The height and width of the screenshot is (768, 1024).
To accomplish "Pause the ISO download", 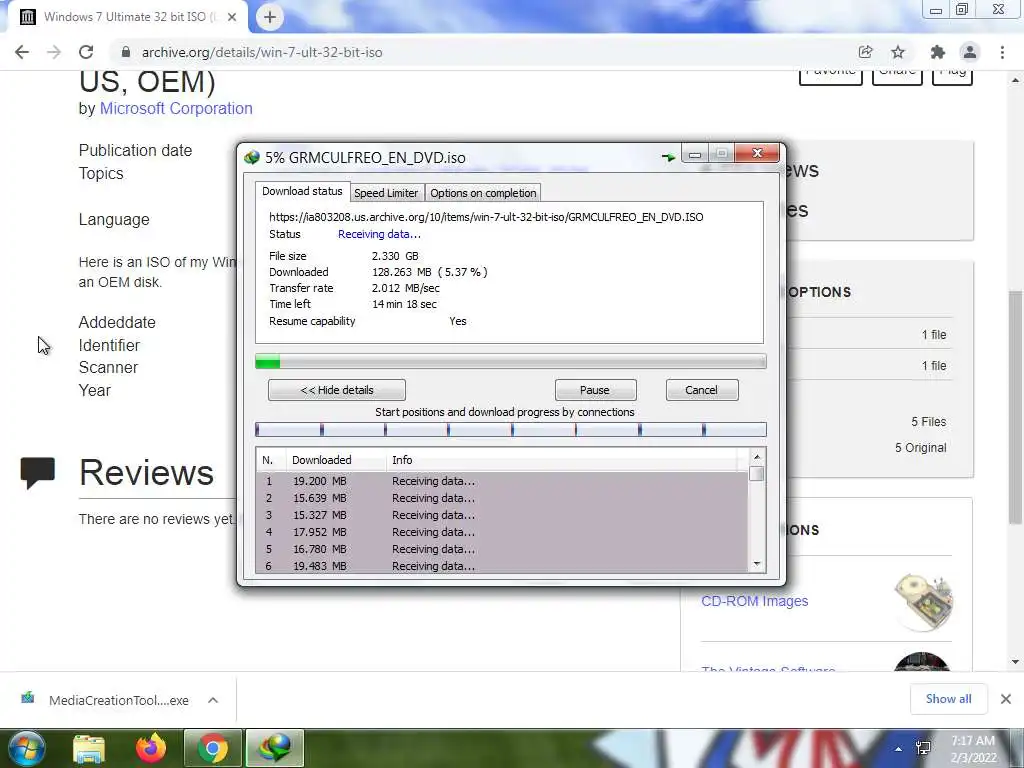I will (595, 390).
